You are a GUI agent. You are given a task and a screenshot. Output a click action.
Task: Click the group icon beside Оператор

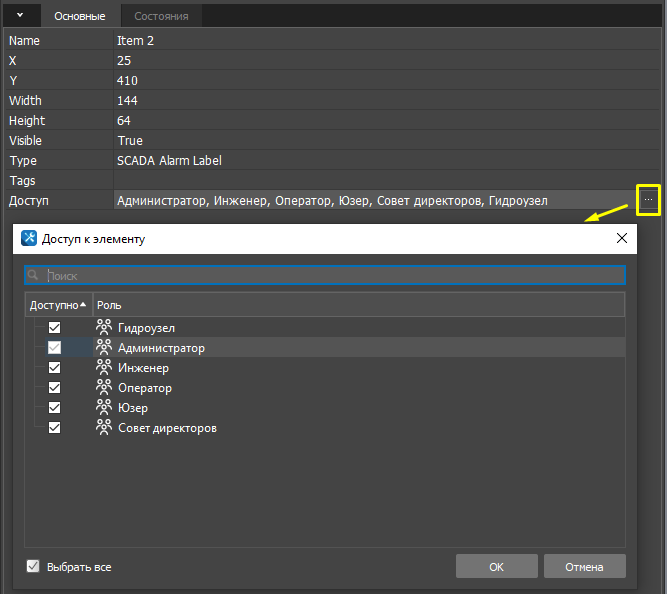103,388
